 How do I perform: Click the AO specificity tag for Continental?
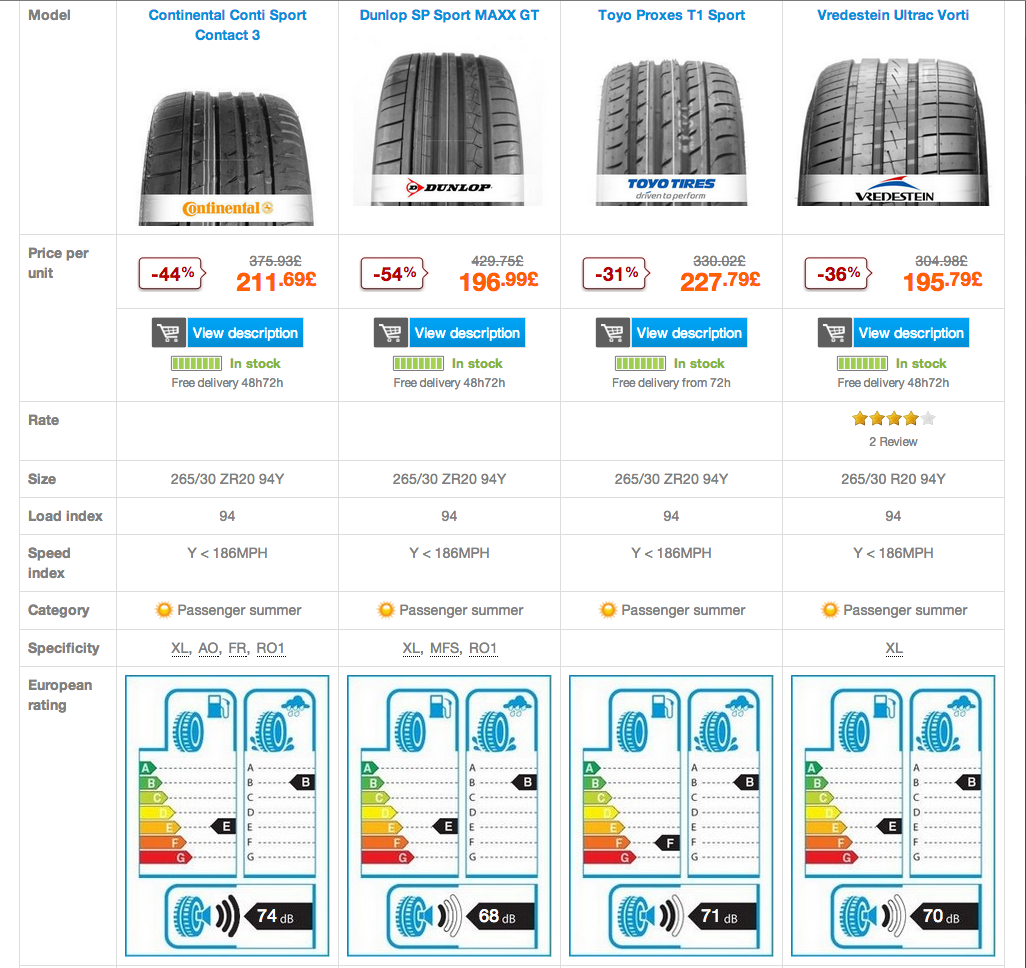208,648
